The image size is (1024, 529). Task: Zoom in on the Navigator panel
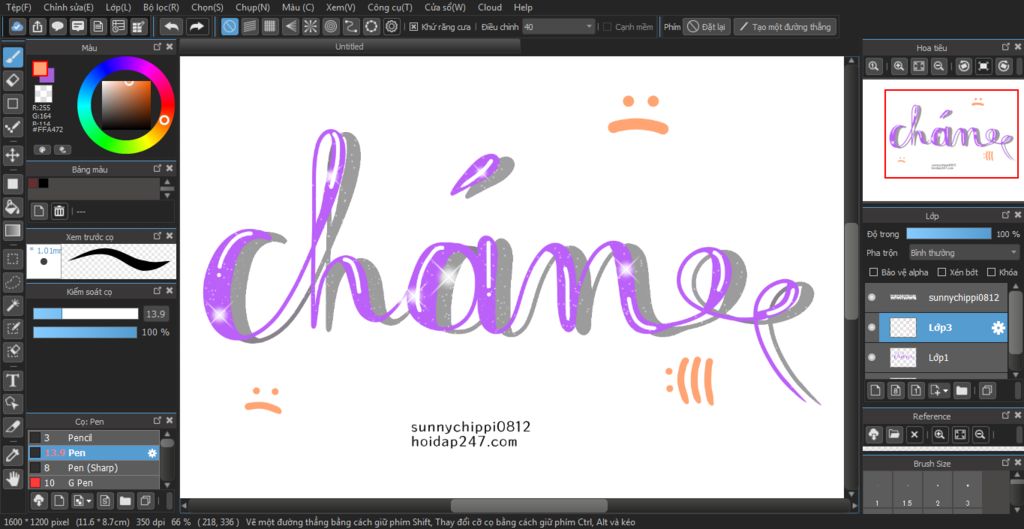click(x=899, y=66)
